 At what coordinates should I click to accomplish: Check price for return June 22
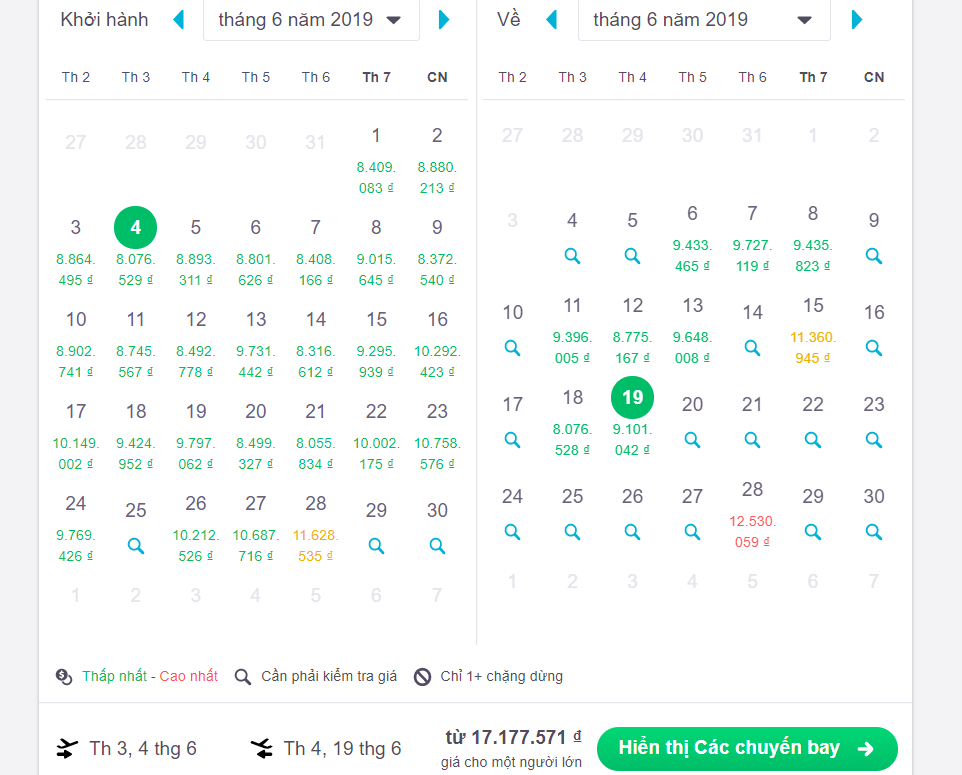(x=813, y=440)
